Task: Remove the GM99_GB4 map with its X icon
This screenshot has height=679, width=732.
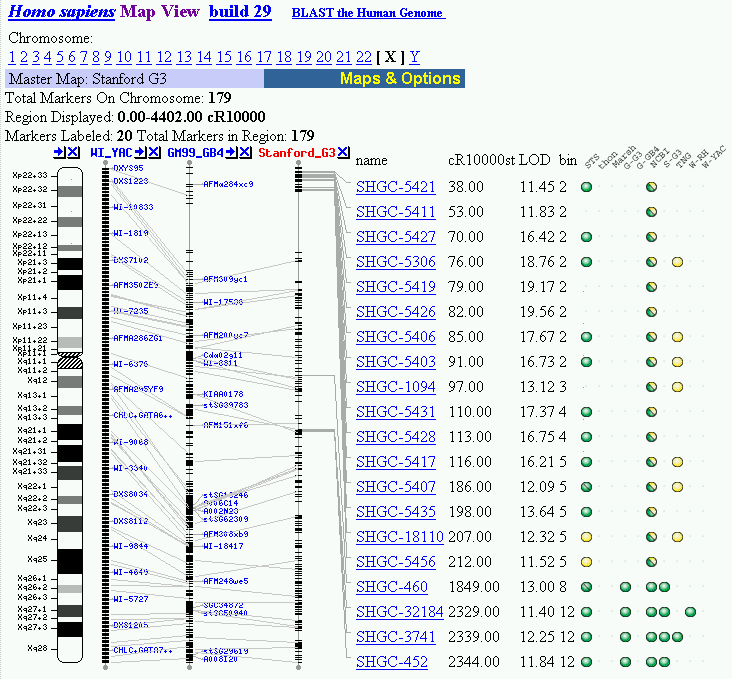Action: pos(246,152)
